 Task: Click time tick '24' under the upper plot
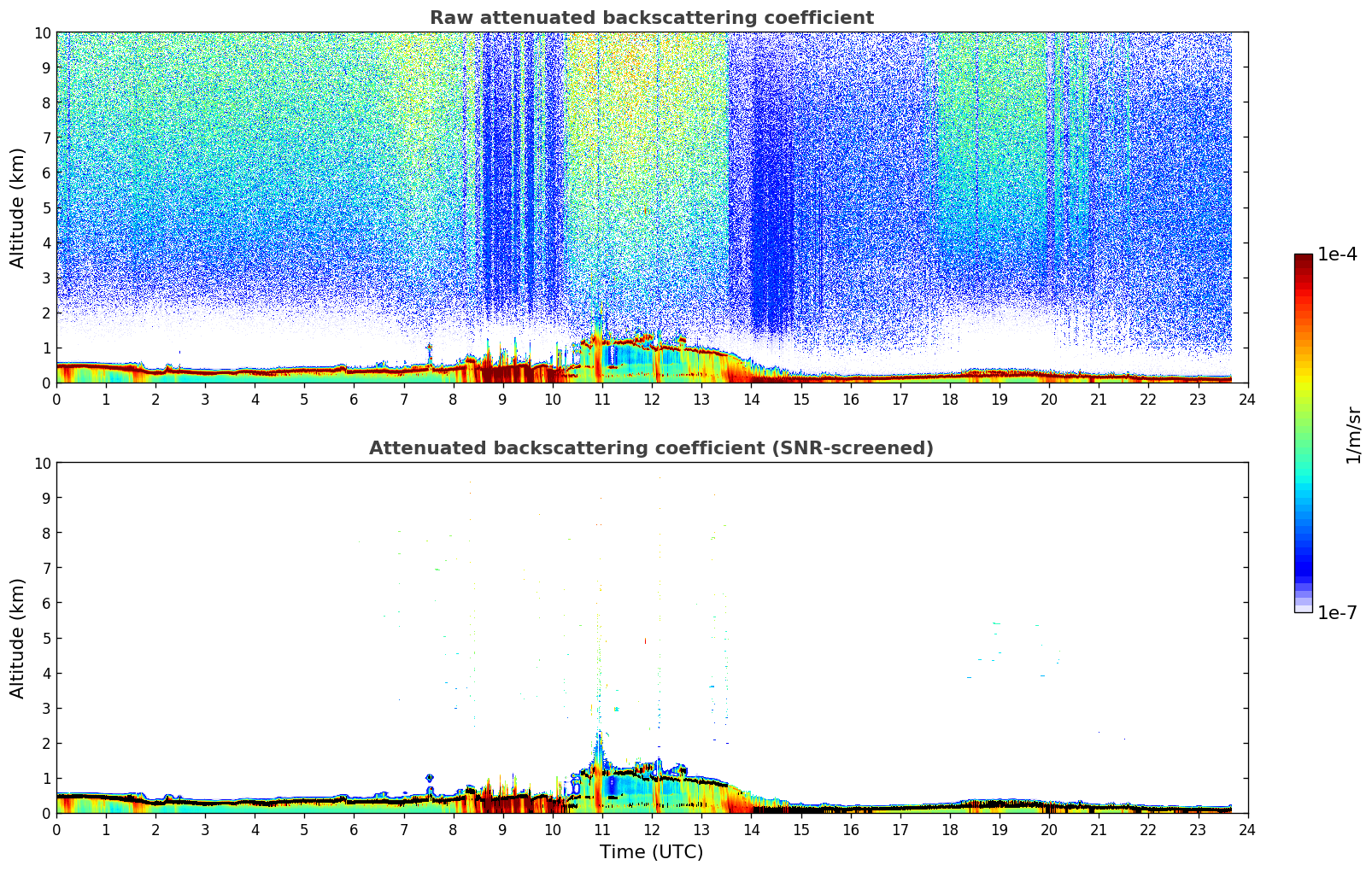pos(1247,399)
